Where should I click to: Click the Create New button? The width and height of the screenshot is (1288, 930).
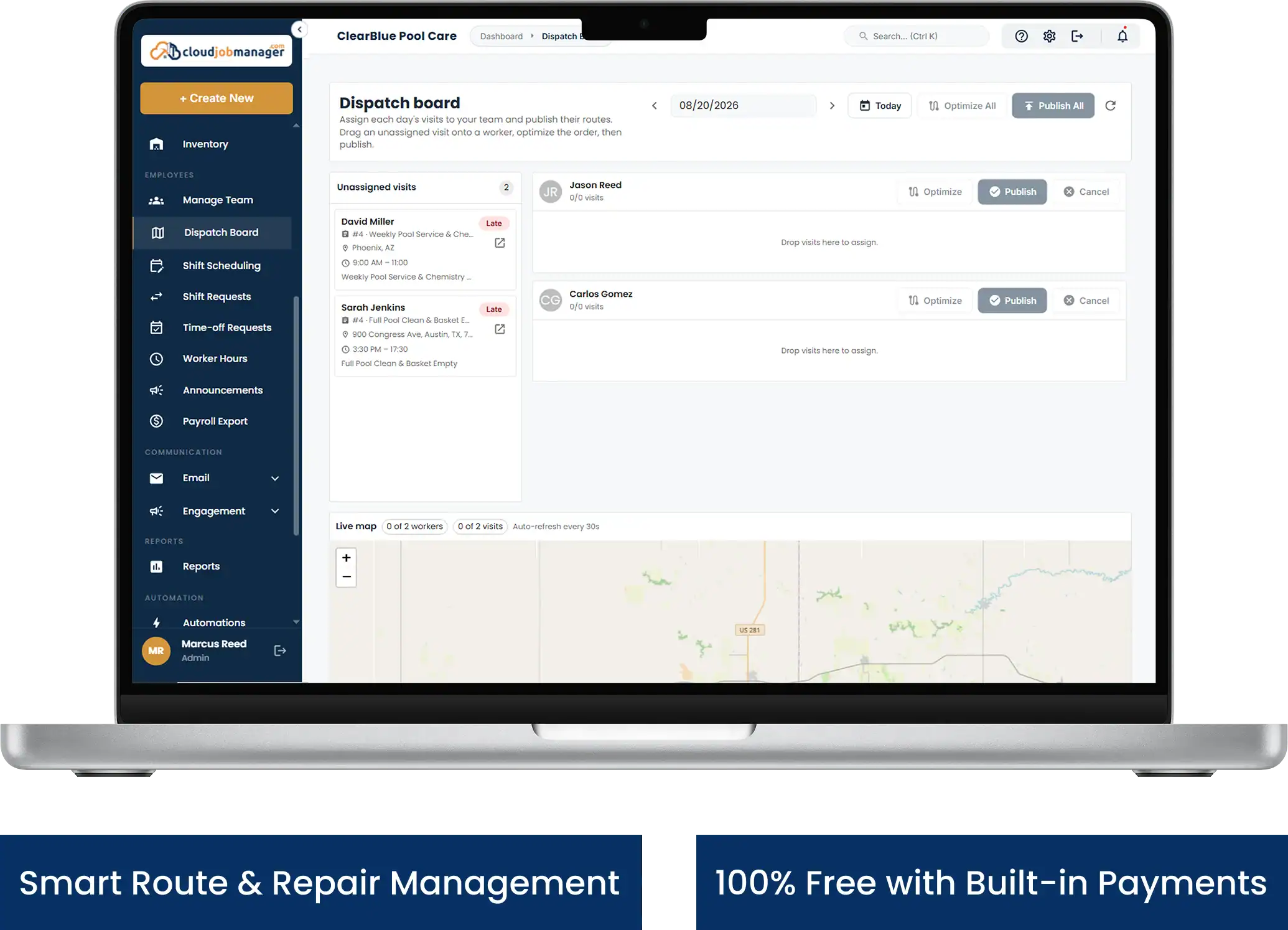pos(217,98)
